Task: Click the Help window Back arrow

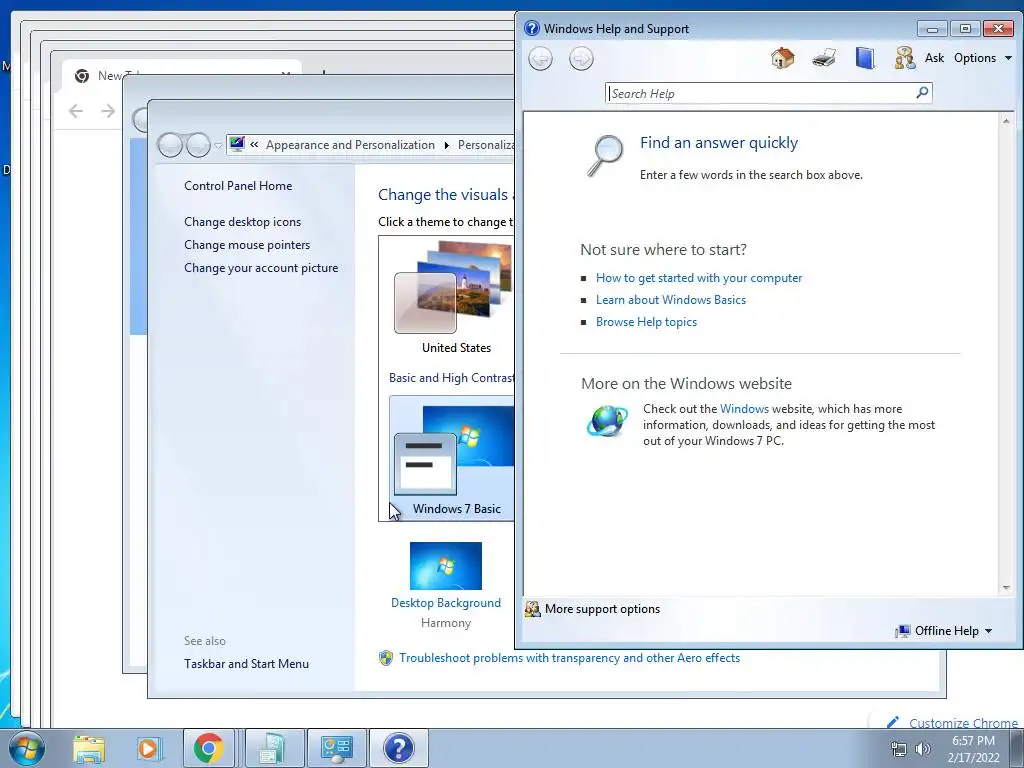Action: (x=540, y=59)
